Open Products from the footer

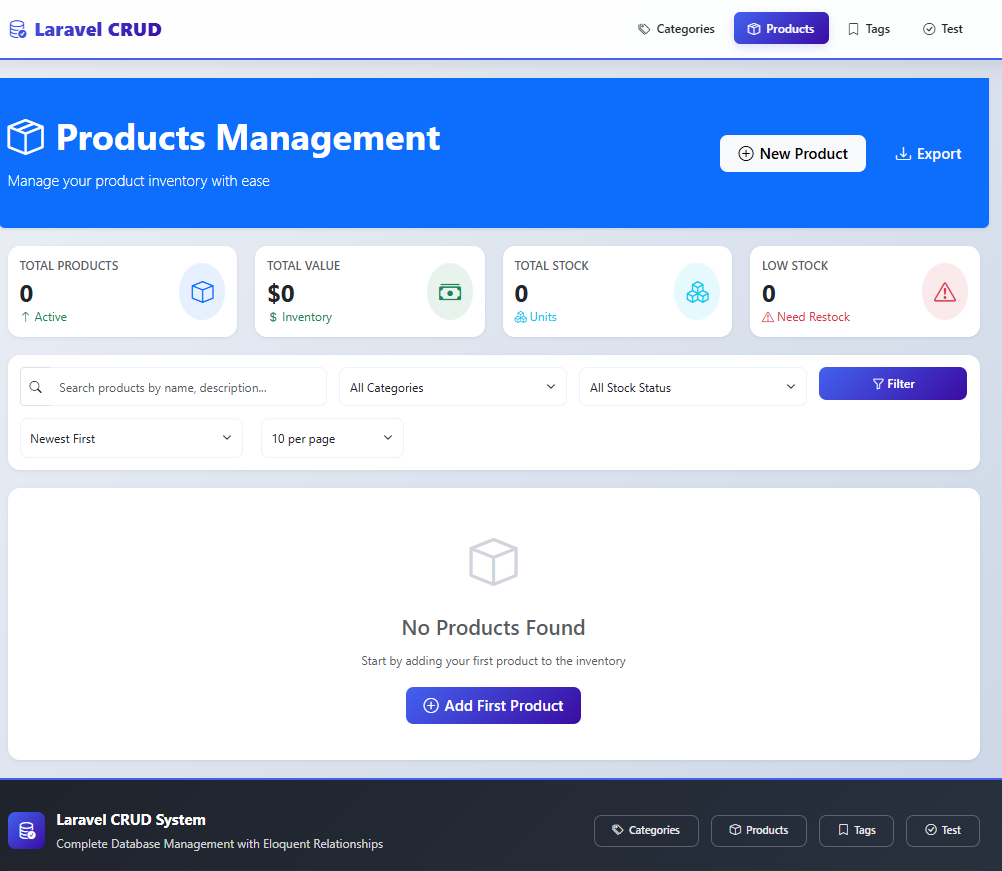pos(759,830)
